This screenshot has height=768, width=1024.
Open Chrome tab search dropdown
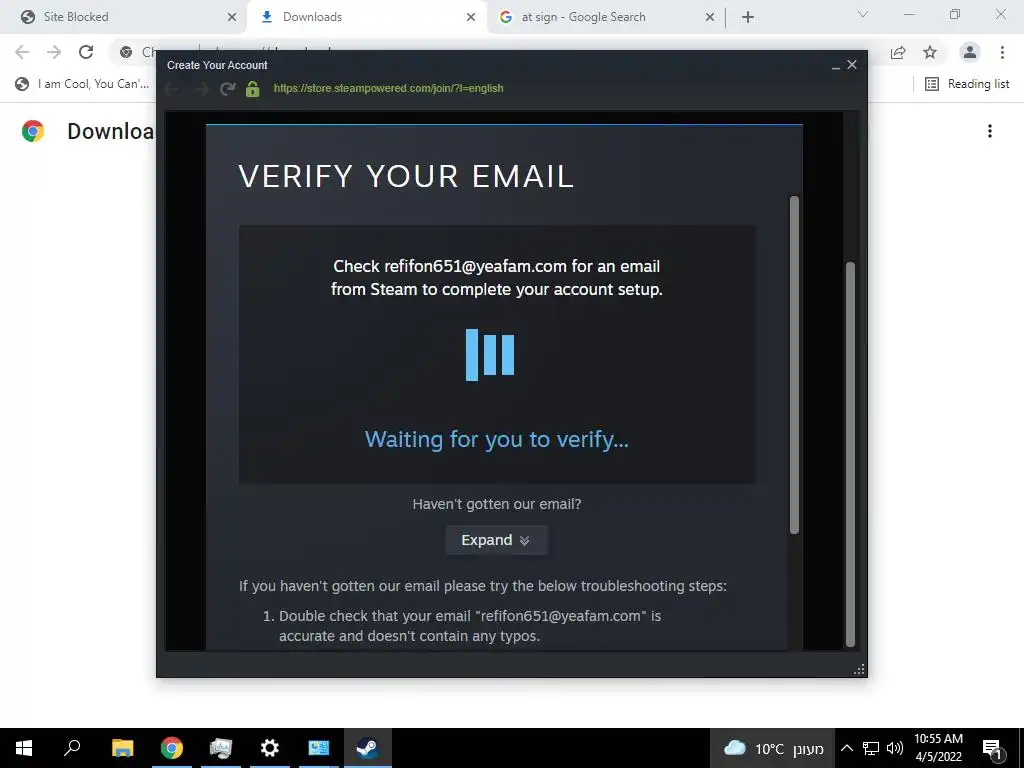pos(863,14)
